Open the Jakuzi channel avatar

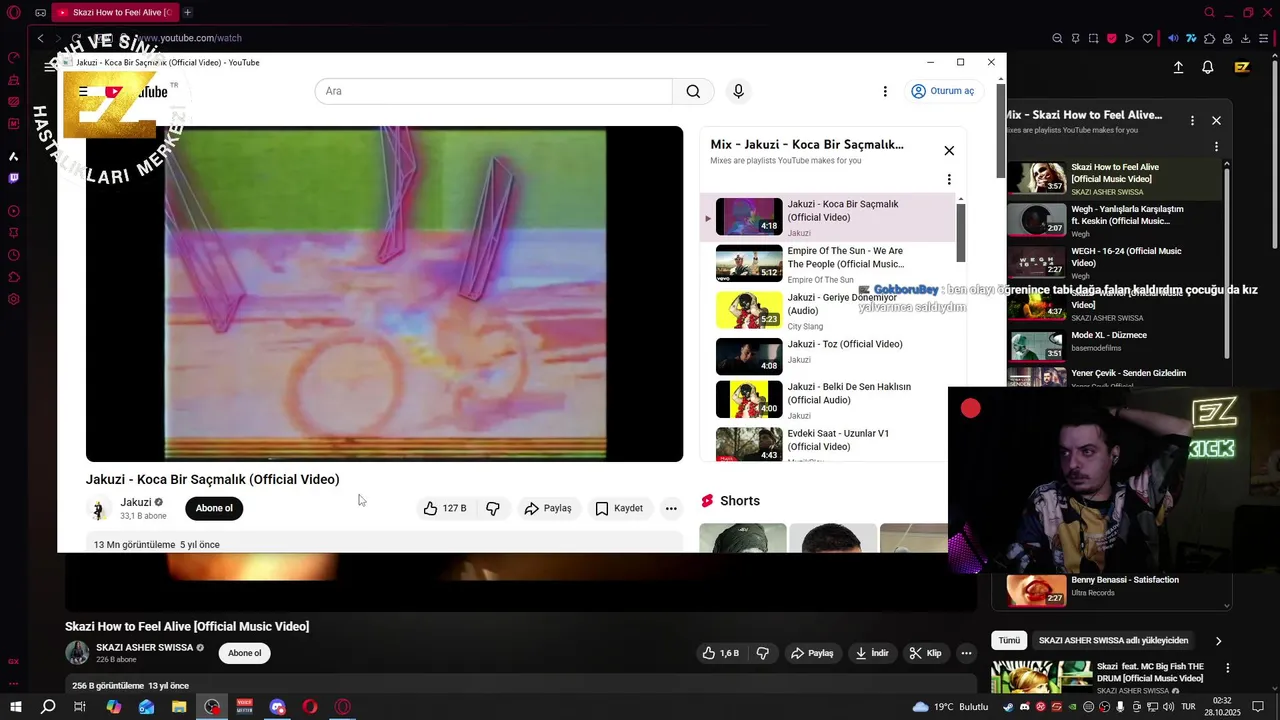pos(98,509)
